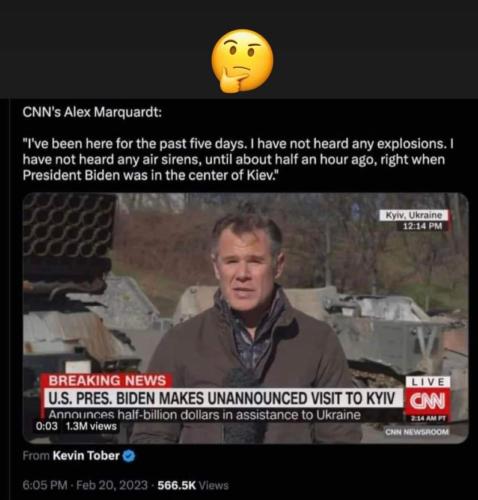Viewport: 478px width, 500px height.
Task: Click the 2:14 AM PT time tag
Action: pyautogui.click(x=428, y=418)
